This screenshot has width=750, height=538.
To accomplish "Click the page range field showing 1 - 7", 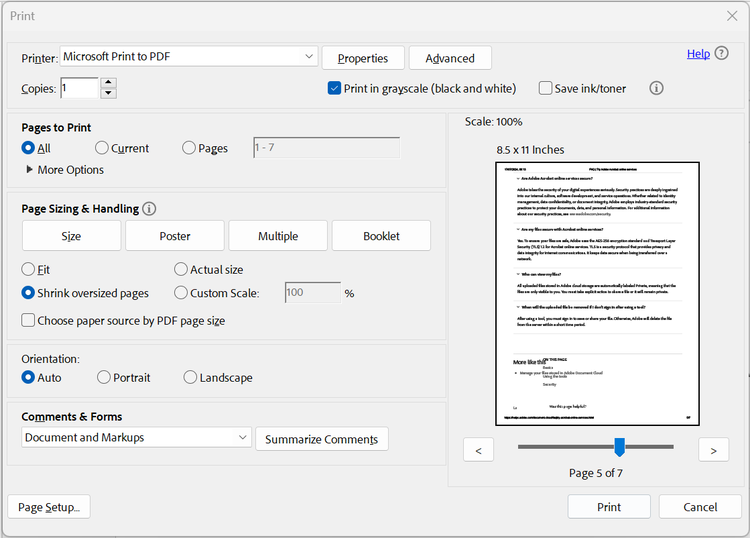I will point(327,147).
